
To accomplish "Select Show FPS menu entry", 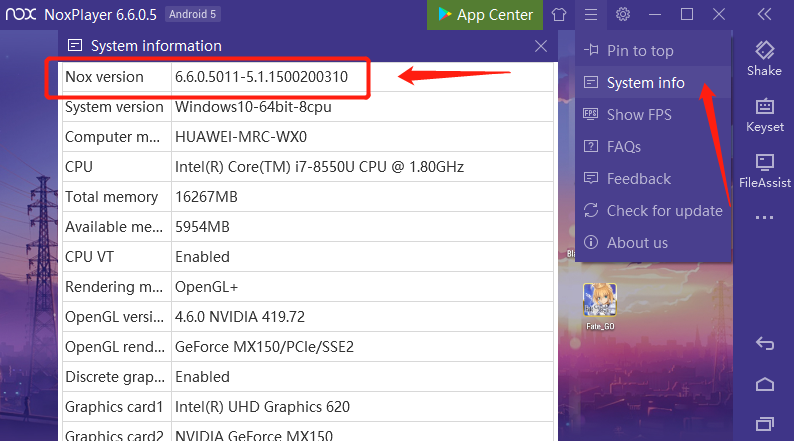I will 653,115.
